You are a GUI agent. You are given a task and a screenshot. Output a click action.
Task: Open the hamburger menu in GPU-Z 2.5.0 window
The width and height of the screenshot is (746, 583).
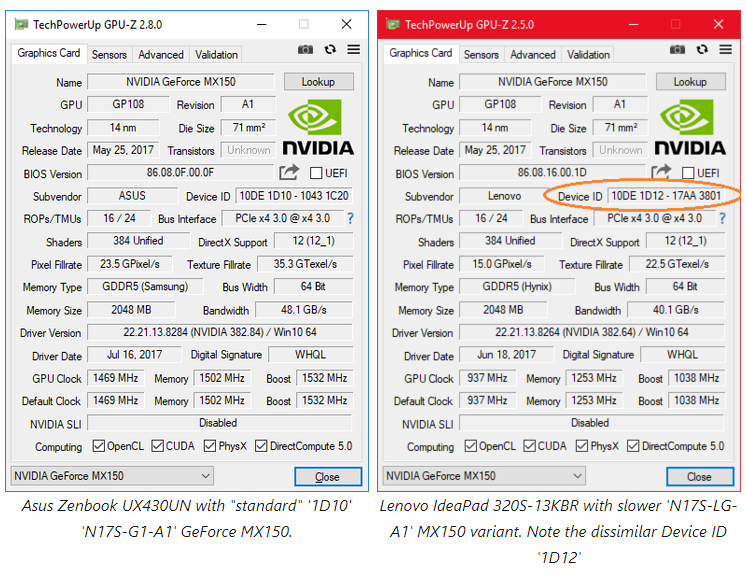click(x=726, y=49)
